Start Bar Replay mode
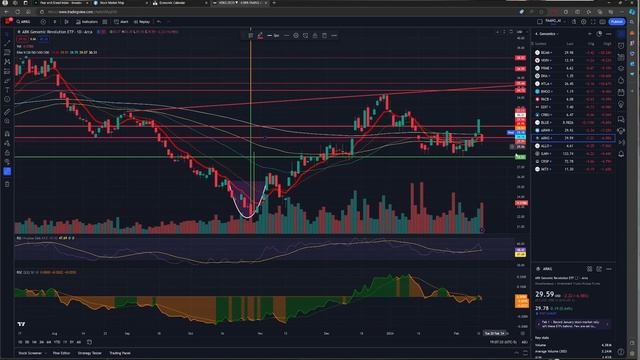640x360 pixels. point(142,22)
